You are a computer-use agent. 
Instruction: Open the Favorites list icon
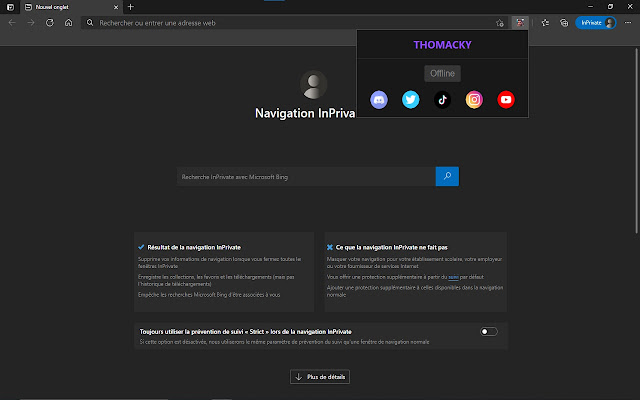[545, 23]
